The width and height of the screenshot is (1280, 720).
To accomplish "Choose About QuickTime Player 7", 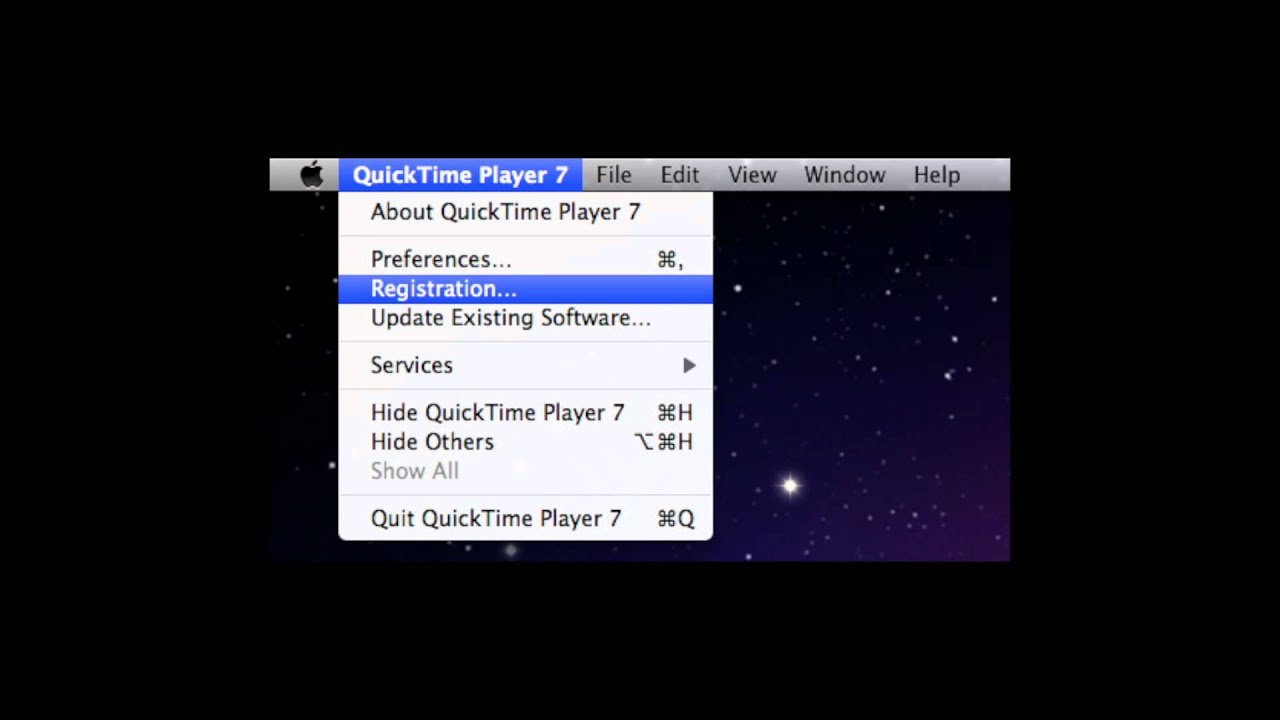I will point(526,212).
